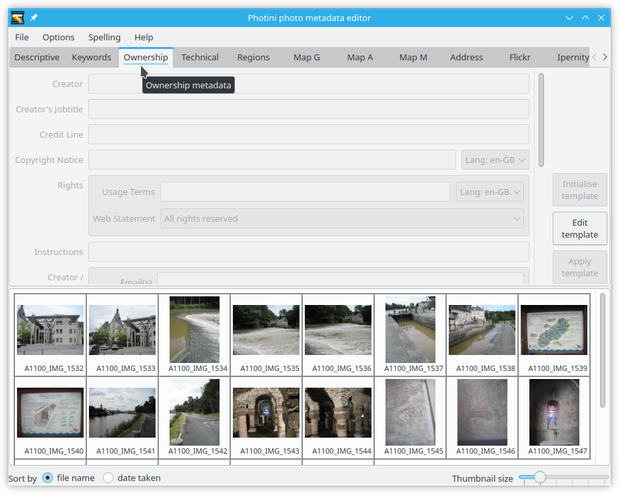Click Edit template button
Screen dimensions: 619x494
pos(580,229)
